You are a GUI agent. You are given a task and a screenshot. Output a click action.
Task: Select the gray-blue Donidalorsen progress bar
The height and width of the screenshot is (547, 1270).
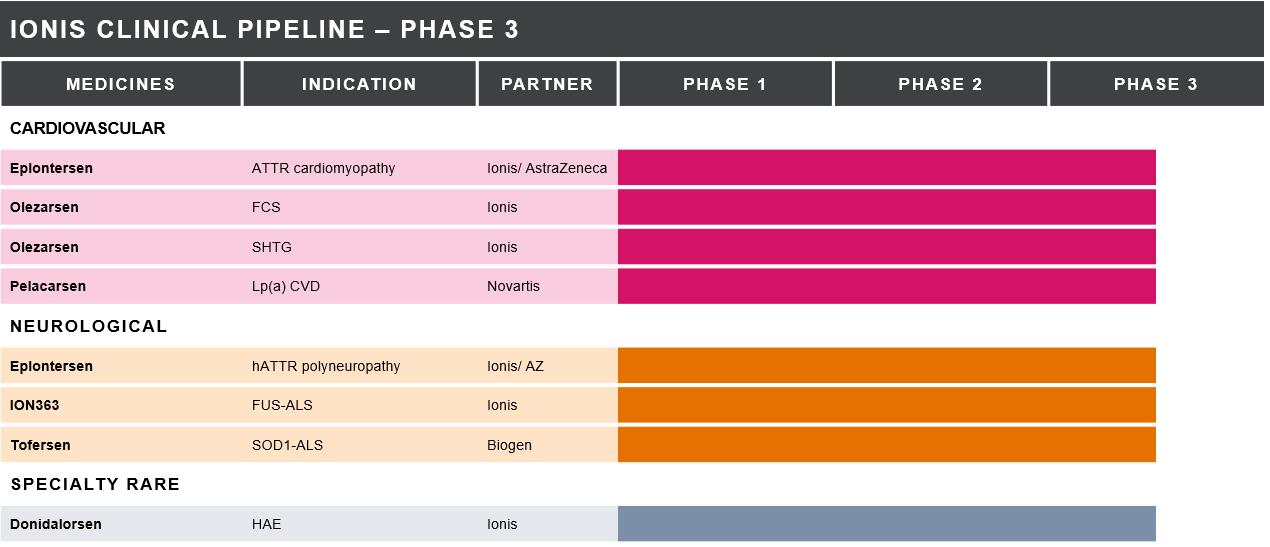click(x=886, y=524)
